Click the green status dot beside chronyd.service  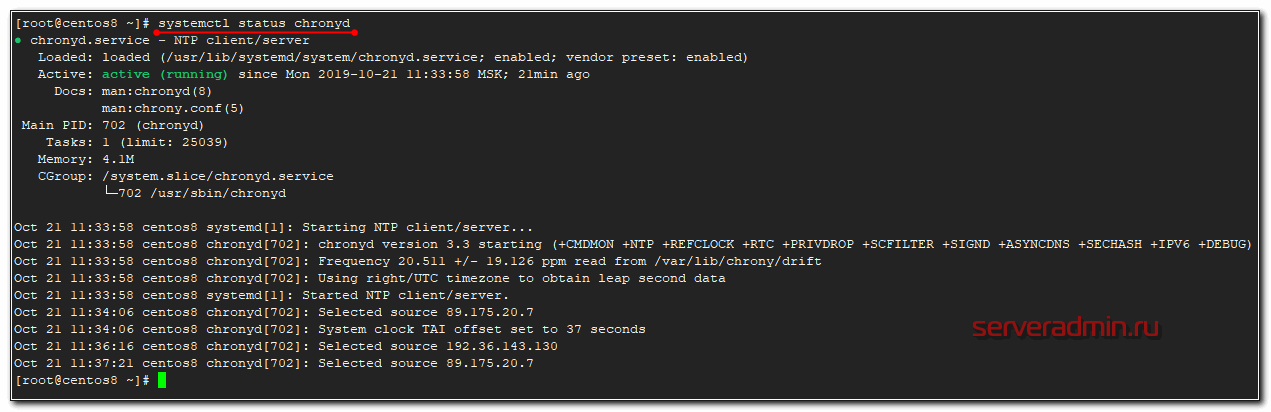coord(19,41)
